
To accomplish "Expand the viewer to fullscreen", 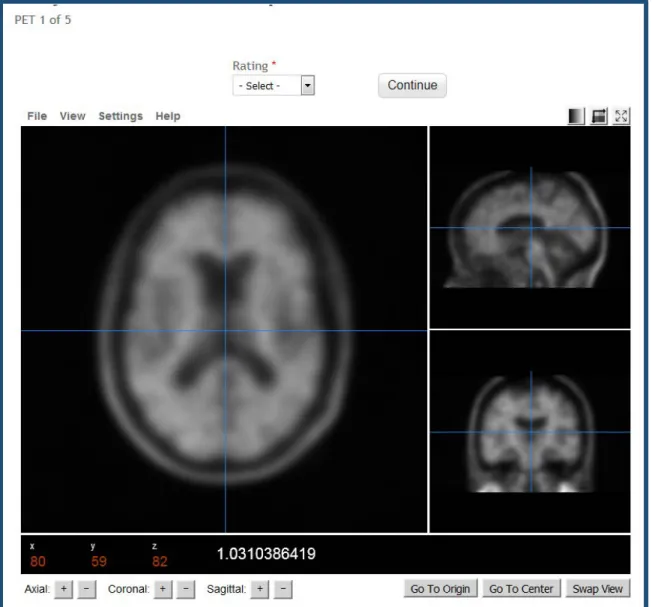I will [621, 116].
